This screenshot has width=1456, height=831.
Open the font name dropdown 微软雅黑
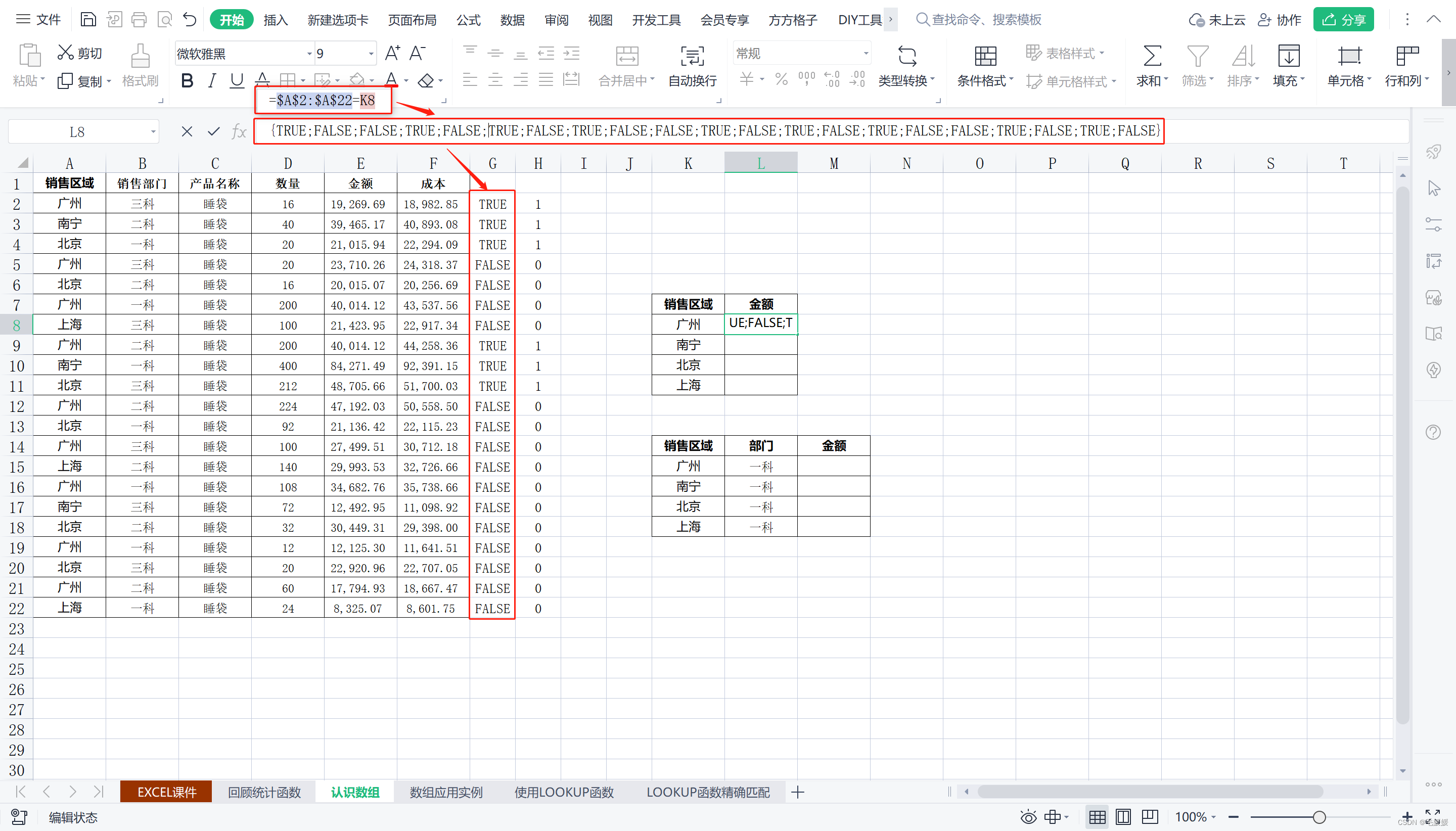[309, 54]
